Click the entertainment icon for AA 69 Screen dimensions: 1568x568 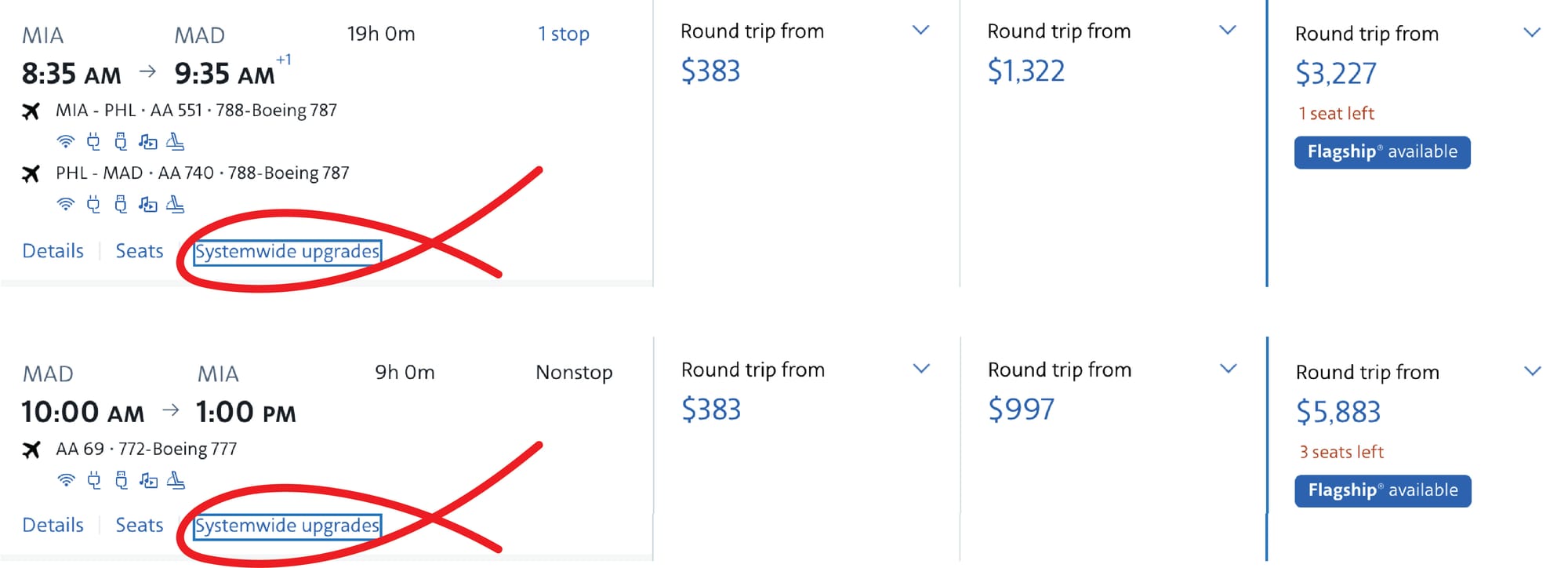tap(149, 480)
